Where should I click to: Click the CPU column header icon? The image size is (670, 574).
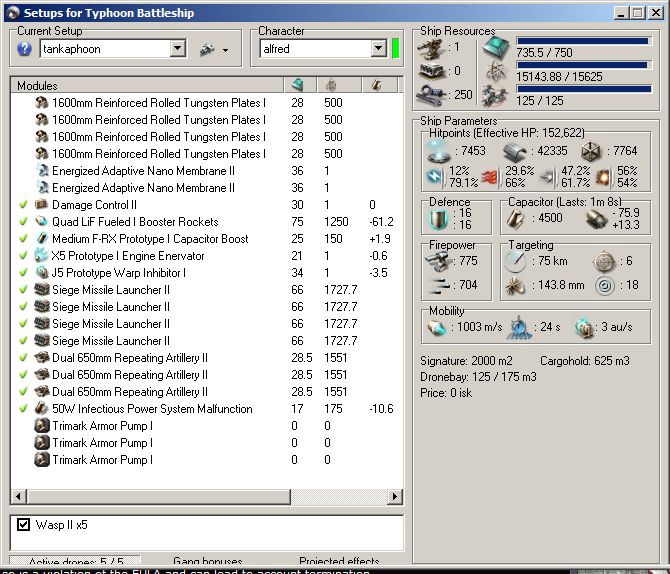pyautogui.click(x=298, y=85)
